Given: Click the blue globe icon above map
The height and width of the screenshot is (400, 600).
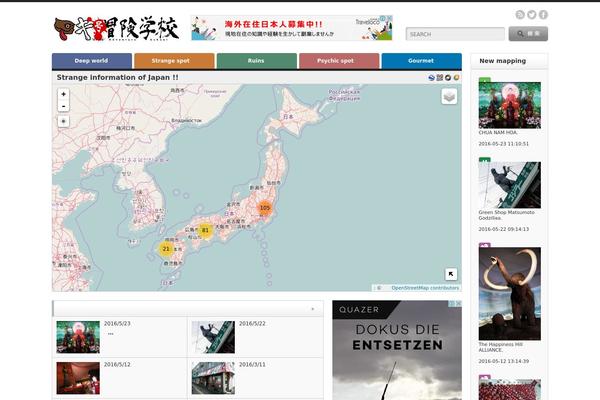Looking at the screenshot, I should pos(432,78).
